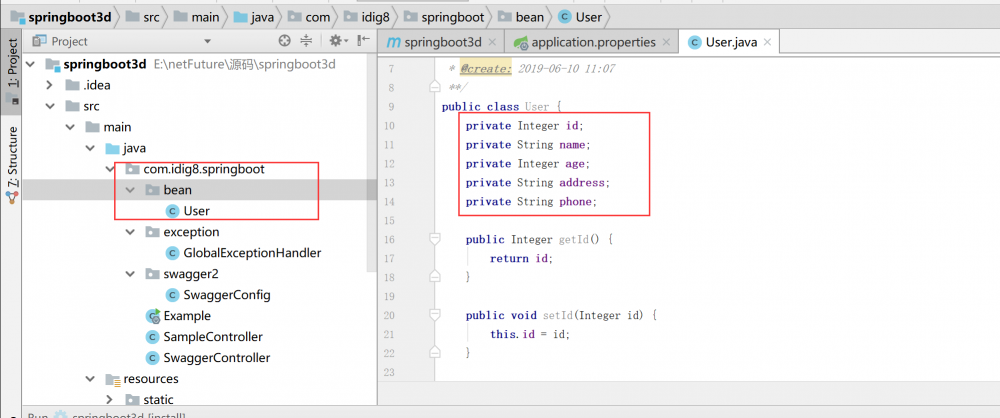The height and width of the screenshot is (418, 1000).
Task: Click the 'return id;' statement
Action: click(x=521, y=258)
